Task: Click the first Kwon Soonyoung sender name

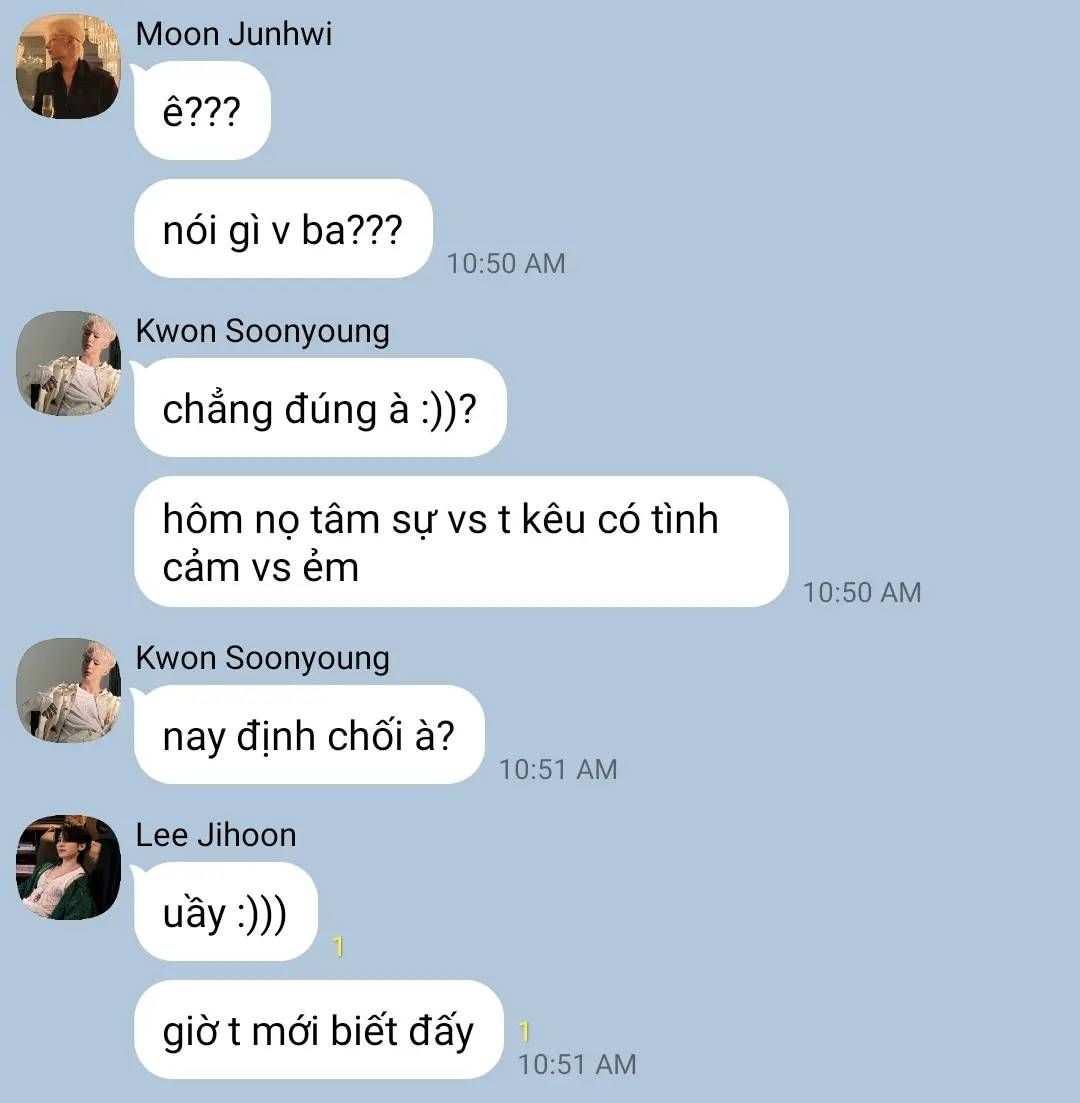Action: (262, 331)
